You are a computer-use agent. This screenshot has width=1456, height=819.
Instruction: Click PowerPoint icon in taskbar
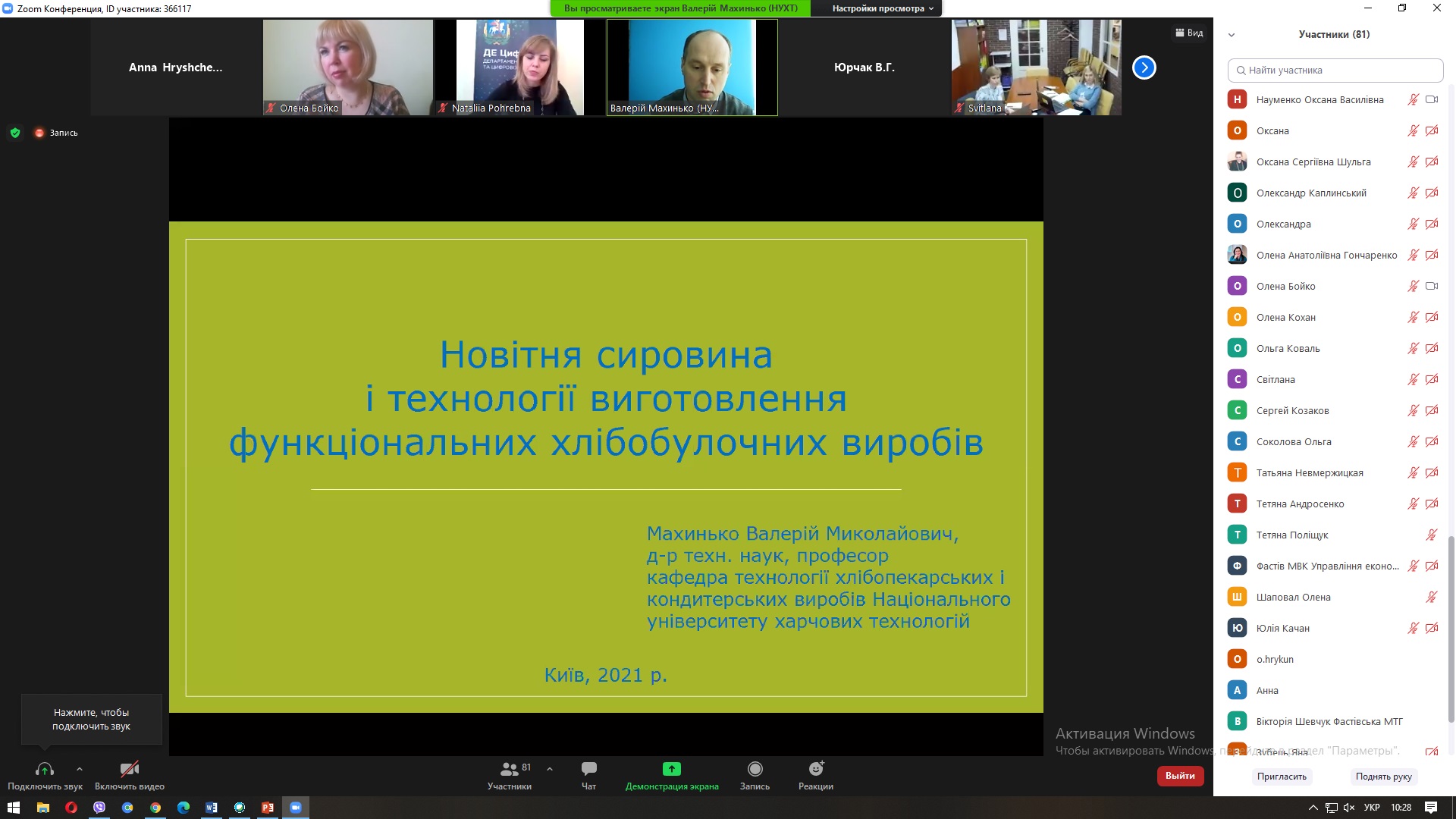tap(267, 808)
